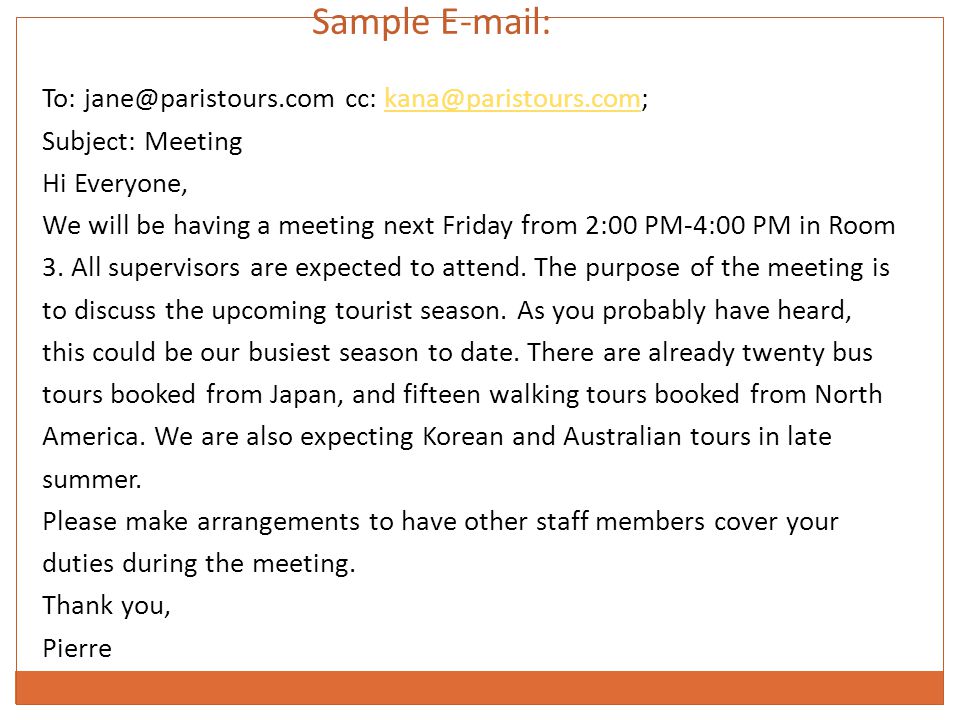Click the word Friday in the email
The width and height of the screenshot is (960, 720).
478,226
